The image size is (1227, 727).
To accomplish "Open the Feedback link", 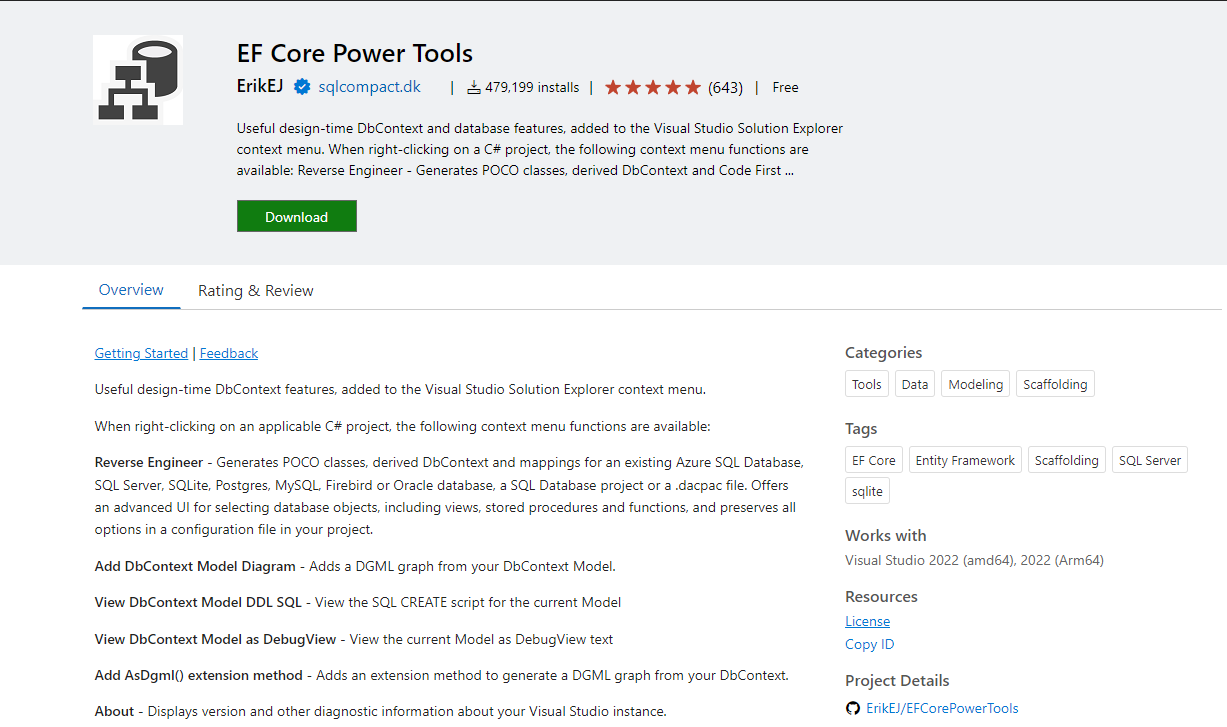I will (x=229, y=353).
